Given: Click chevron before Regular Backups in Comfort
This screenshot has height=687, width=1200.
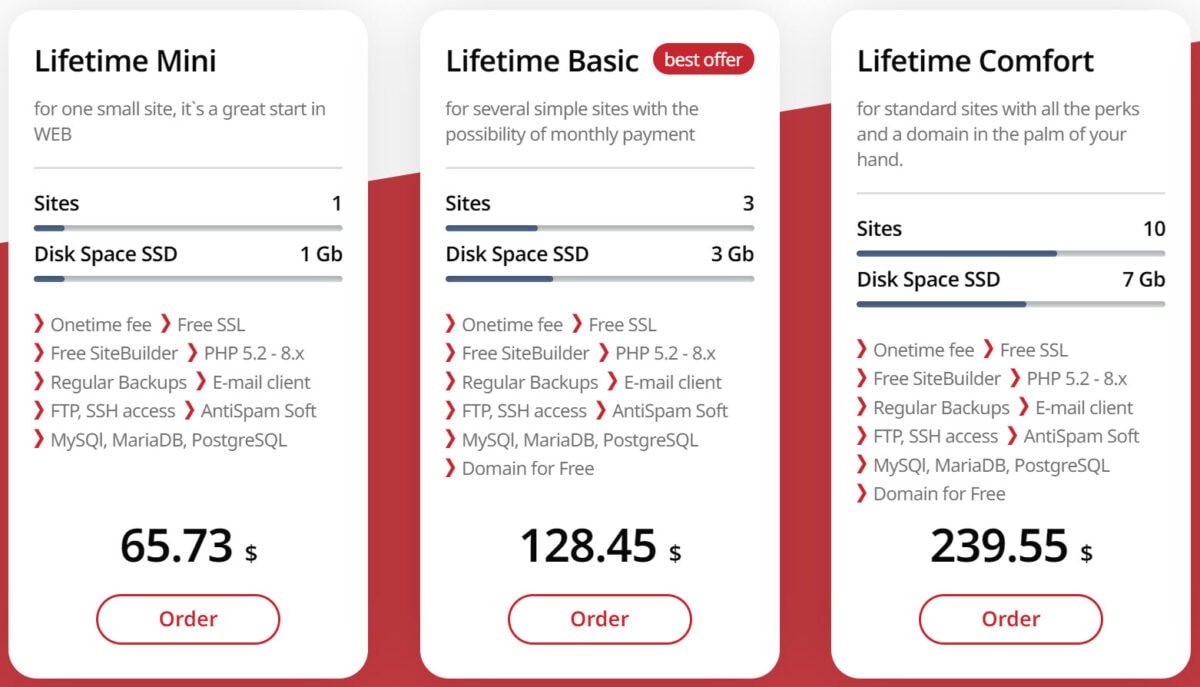Looking at the screenshot, I should point(862,407).
